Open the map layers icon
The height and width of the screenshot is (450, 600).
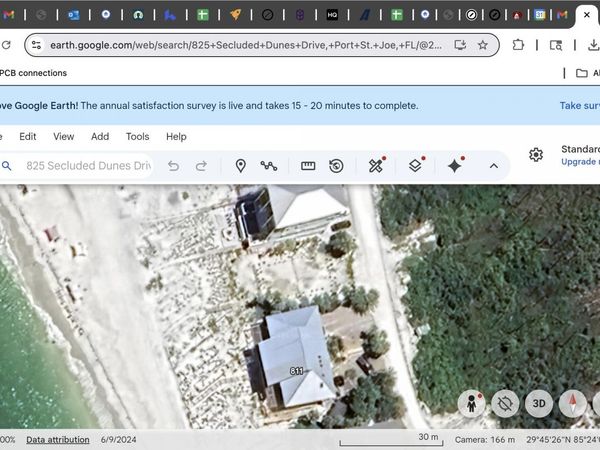click(415, 166)
